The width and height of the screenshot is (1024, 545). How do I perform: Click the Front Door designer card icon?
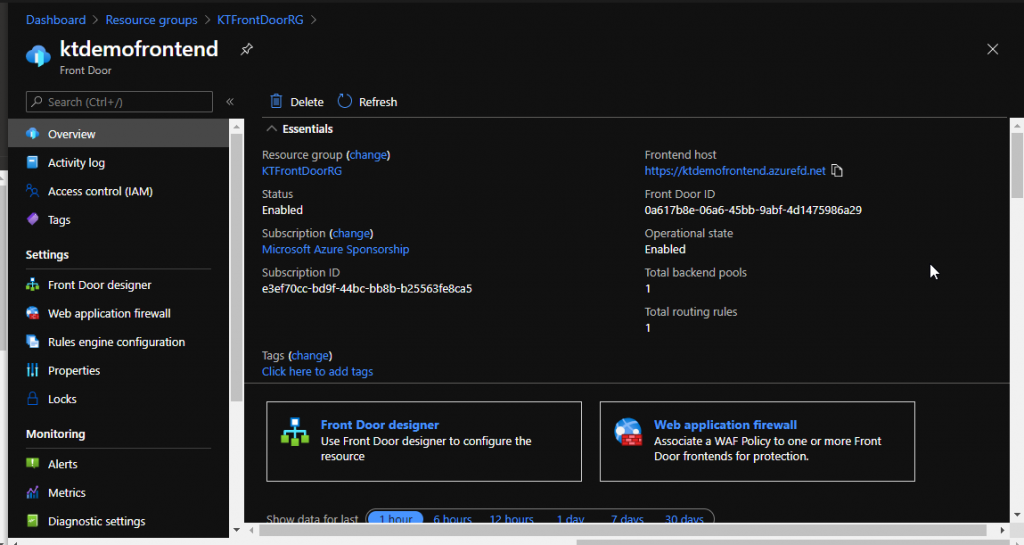[x=295, y=432]
